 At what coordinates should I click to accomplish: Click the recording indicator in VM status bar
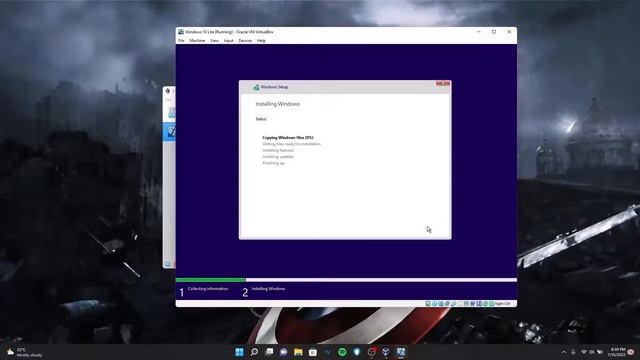472,304
